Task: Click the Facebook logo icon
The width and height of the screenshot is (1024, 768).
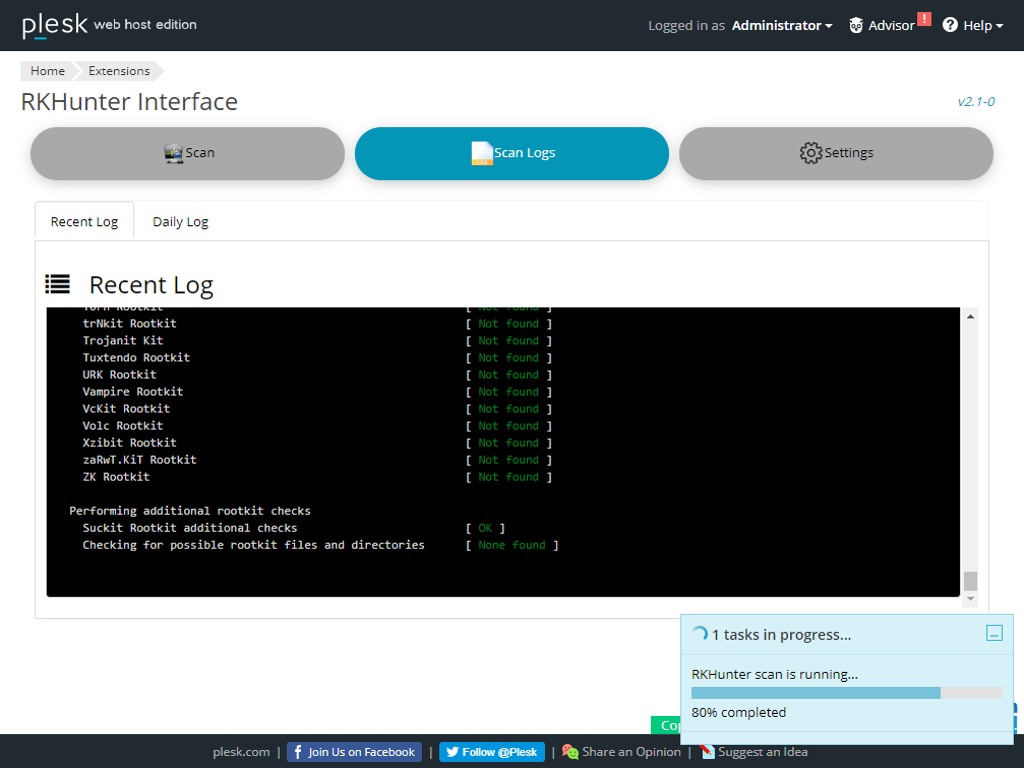Action: (x=298, y=752)
